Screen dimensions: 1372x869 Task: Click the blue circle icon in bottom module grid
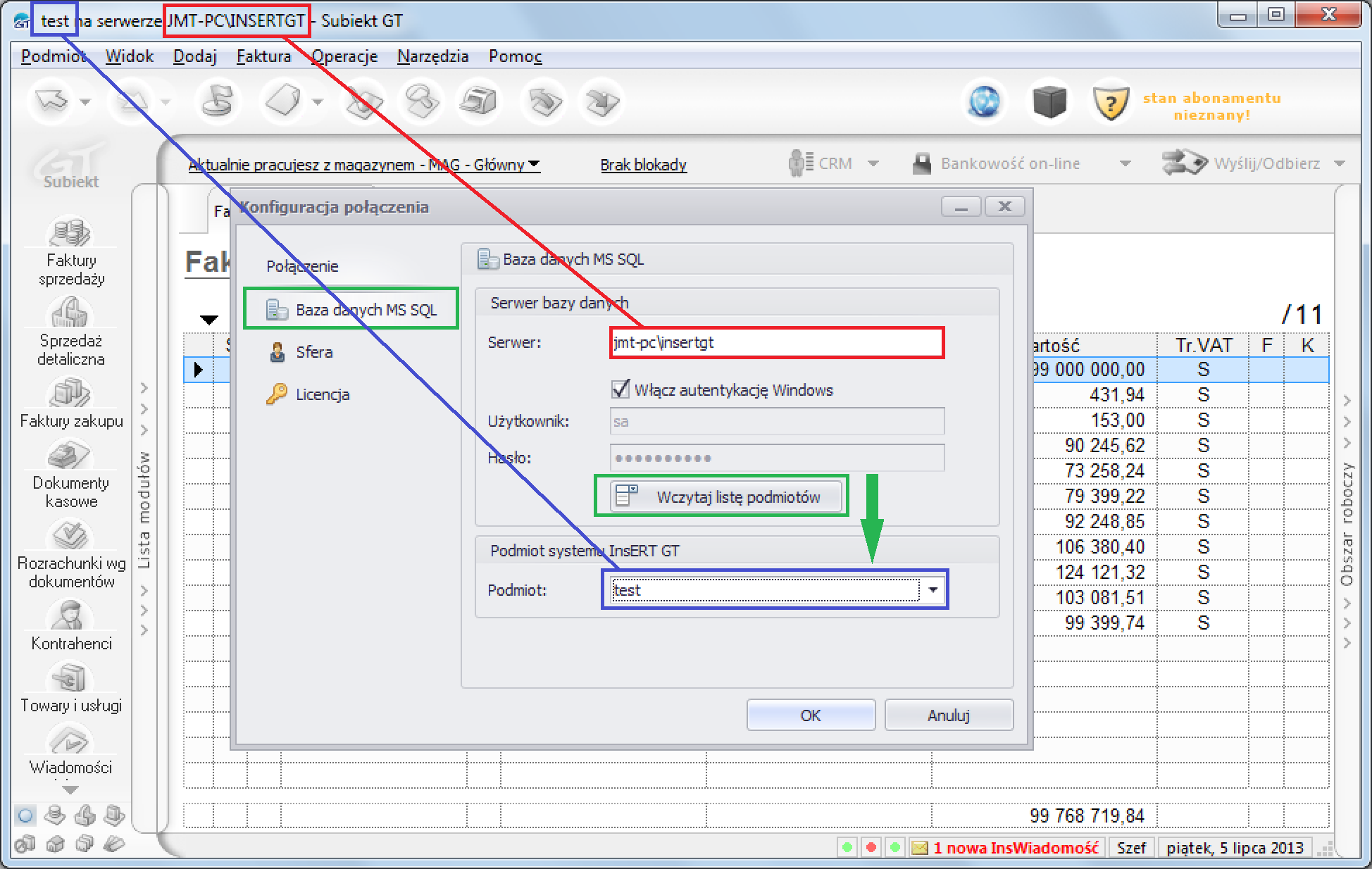pyautogui.click(x=25, y=816)
